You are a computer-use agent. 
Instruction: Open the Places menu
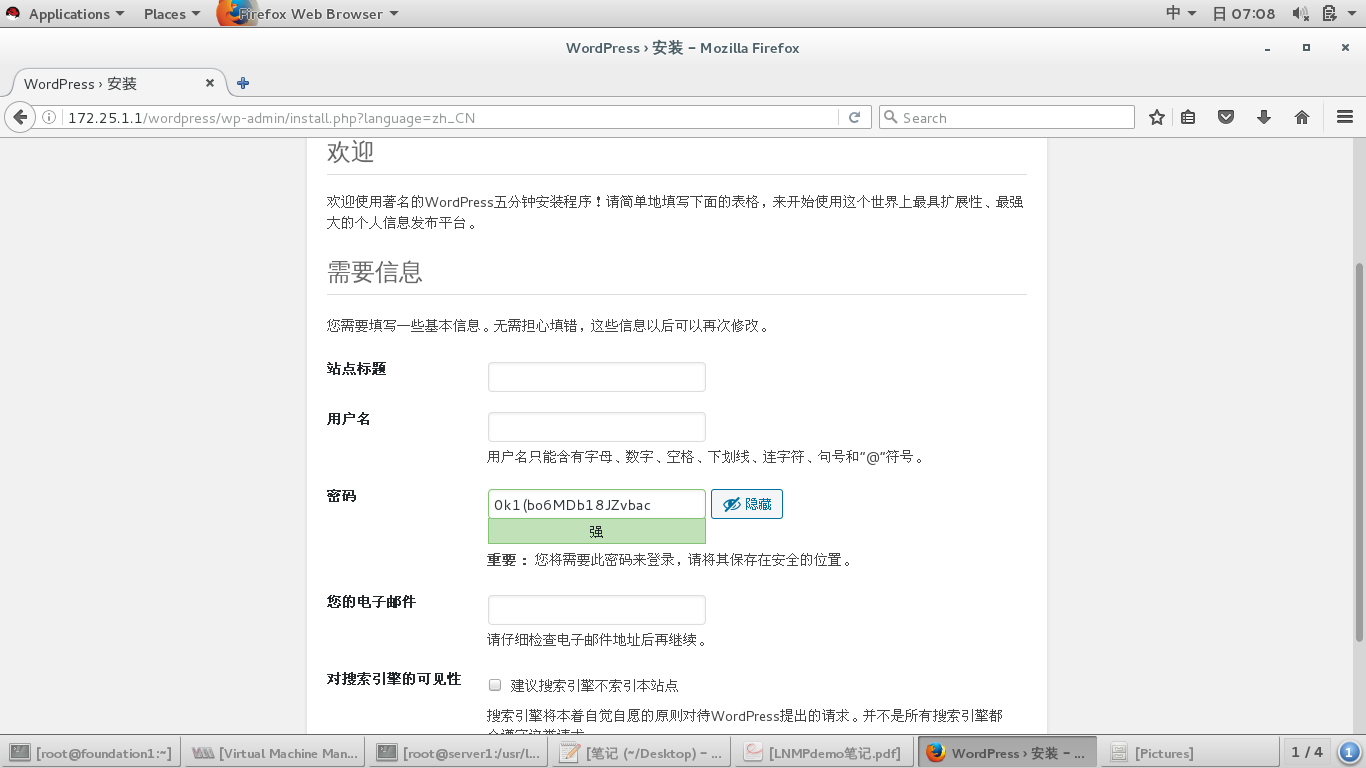point(171,14)
